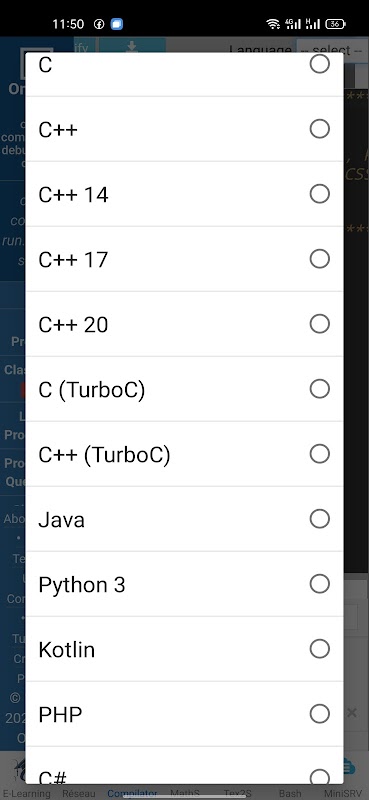Tap the battery indicator icon
The width and height of the screenshot is (369, 800).
(336, 23)
